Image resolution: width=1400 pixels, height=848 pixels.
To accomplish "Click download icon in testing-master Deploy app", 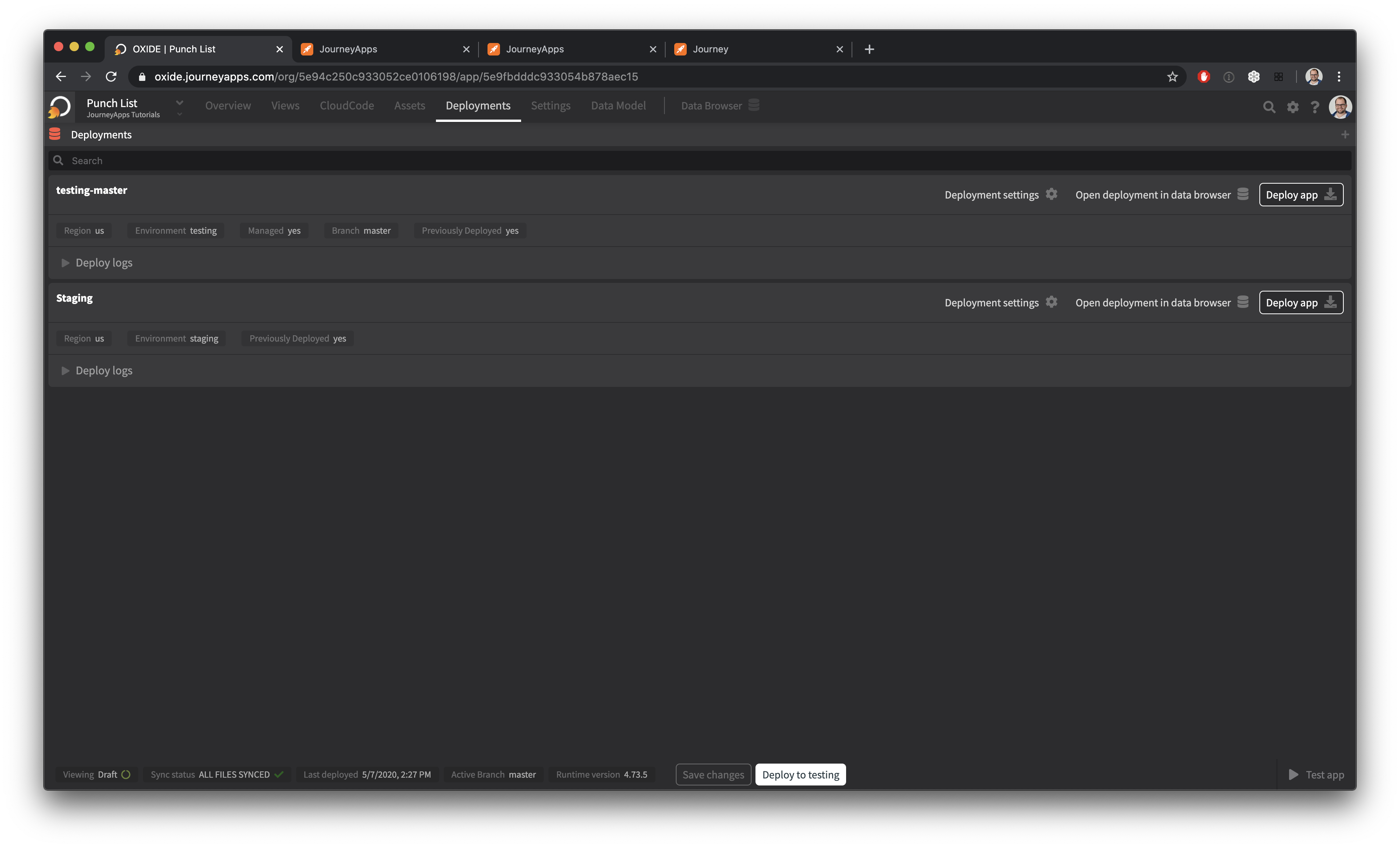I will [1331, 195].
